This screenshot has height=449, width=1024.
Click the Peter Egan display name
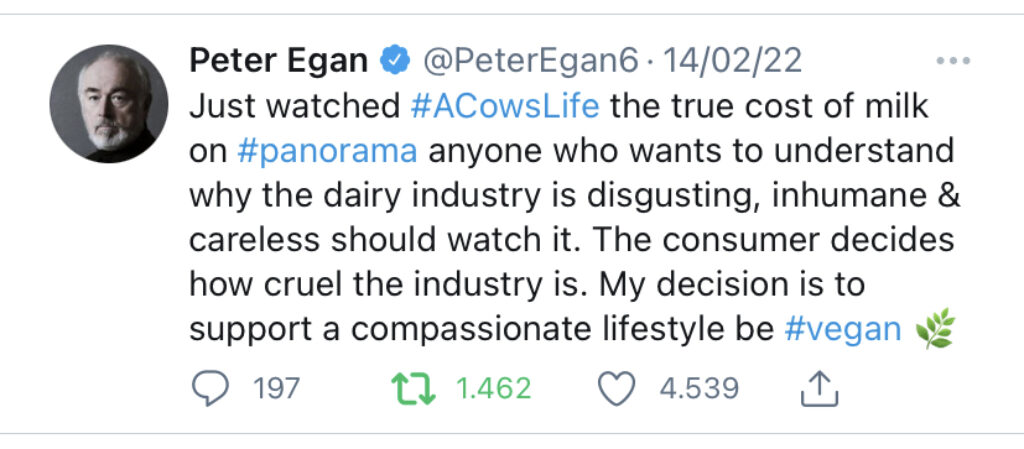click(x=279, y=61)
